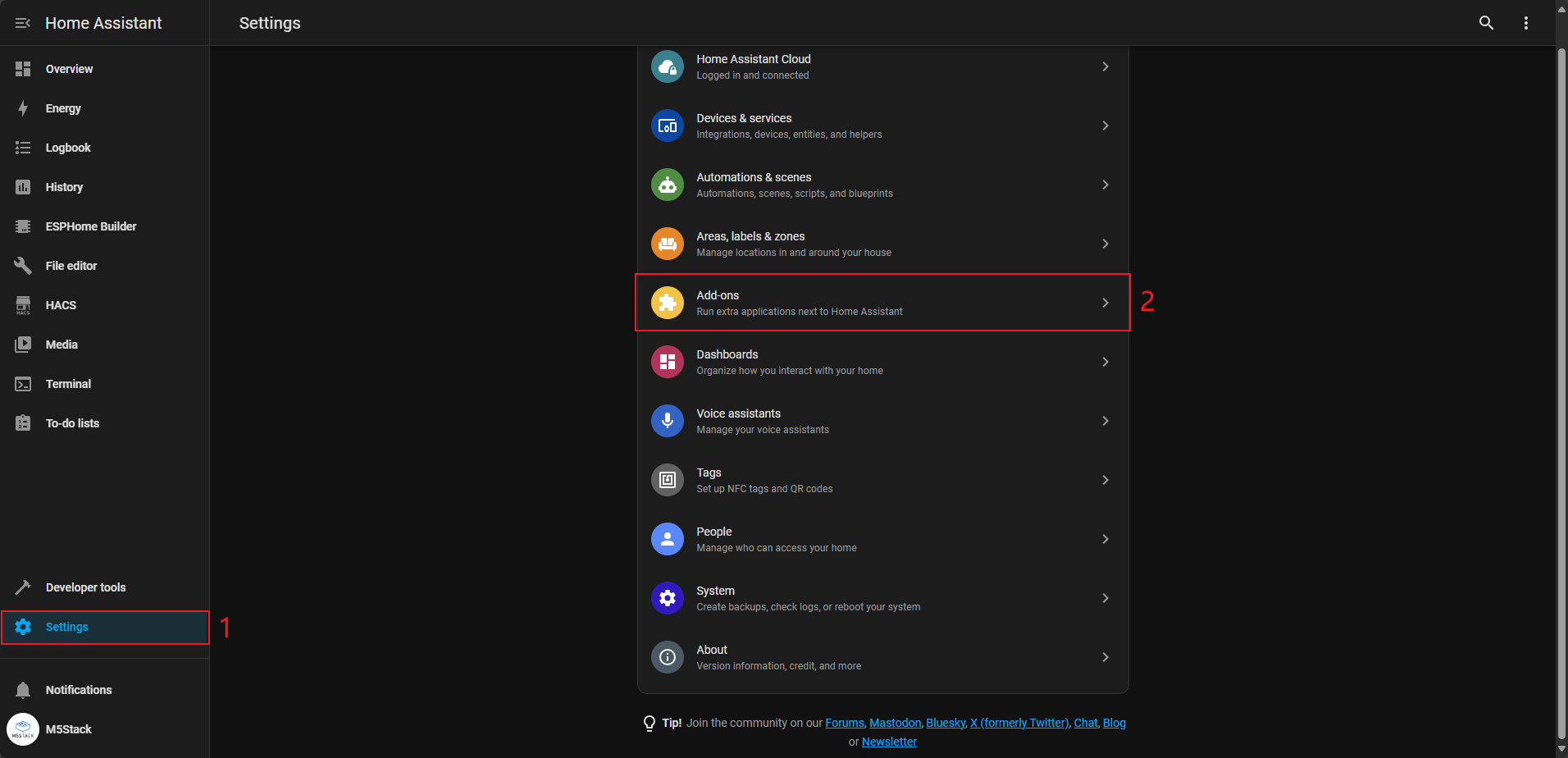The height and width of the screenshot is (758, 1568).
Task: Follow the Mastodon link
Action: tap(895, 723)
